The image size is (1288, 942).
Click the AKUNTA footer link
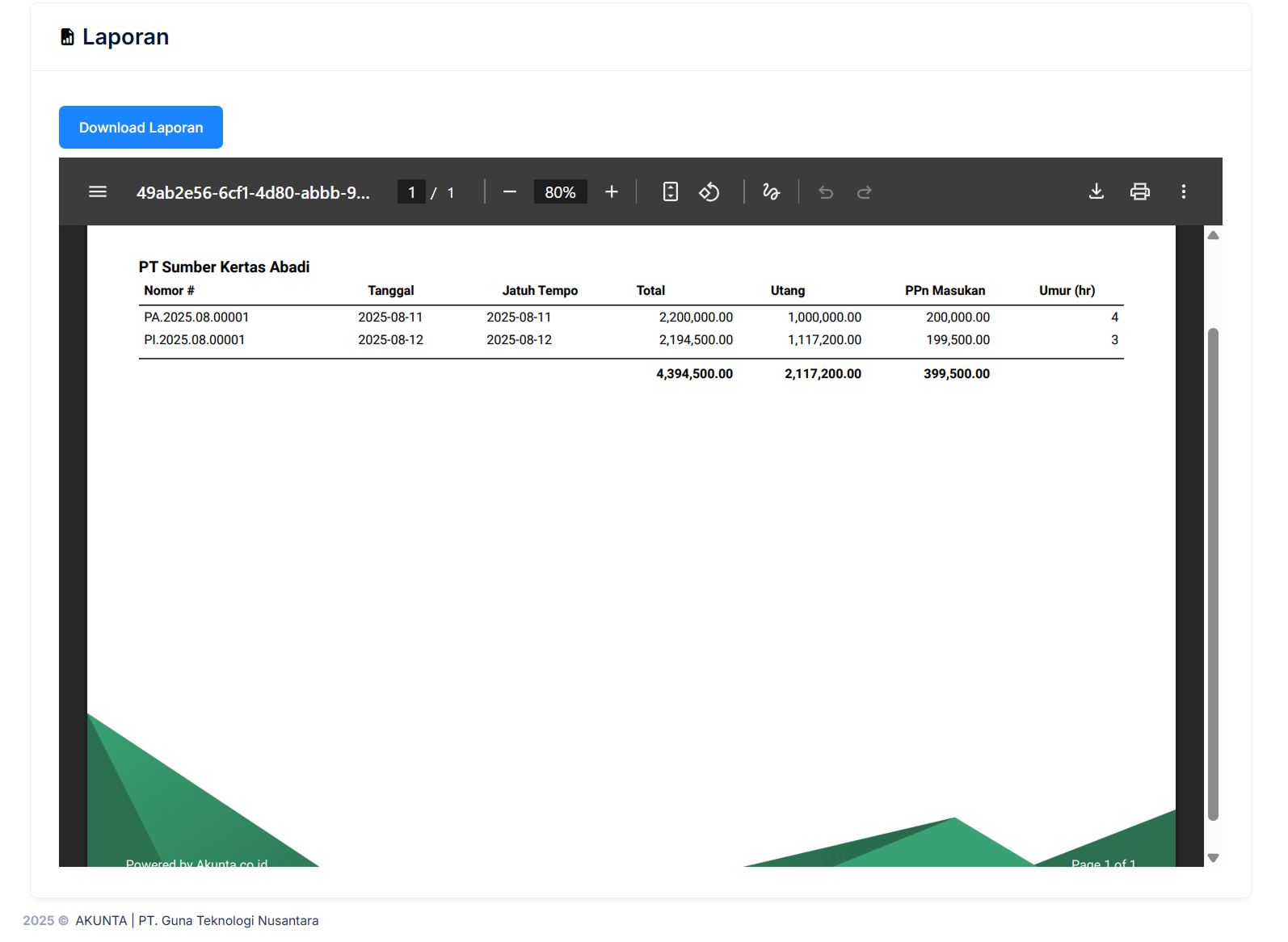101,920
